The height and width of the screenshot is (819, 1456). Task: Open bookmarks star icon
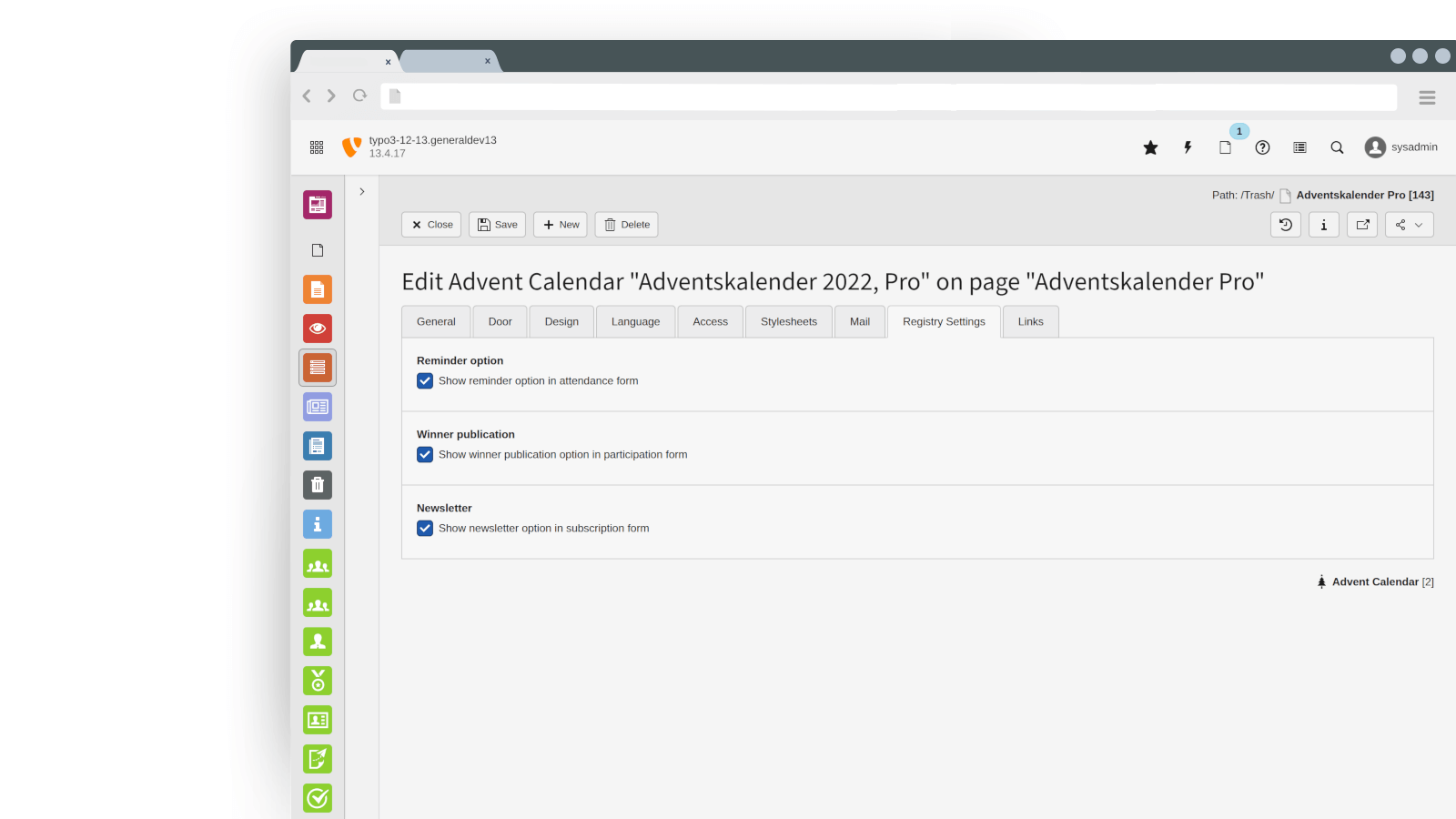tap(1150, 147)
